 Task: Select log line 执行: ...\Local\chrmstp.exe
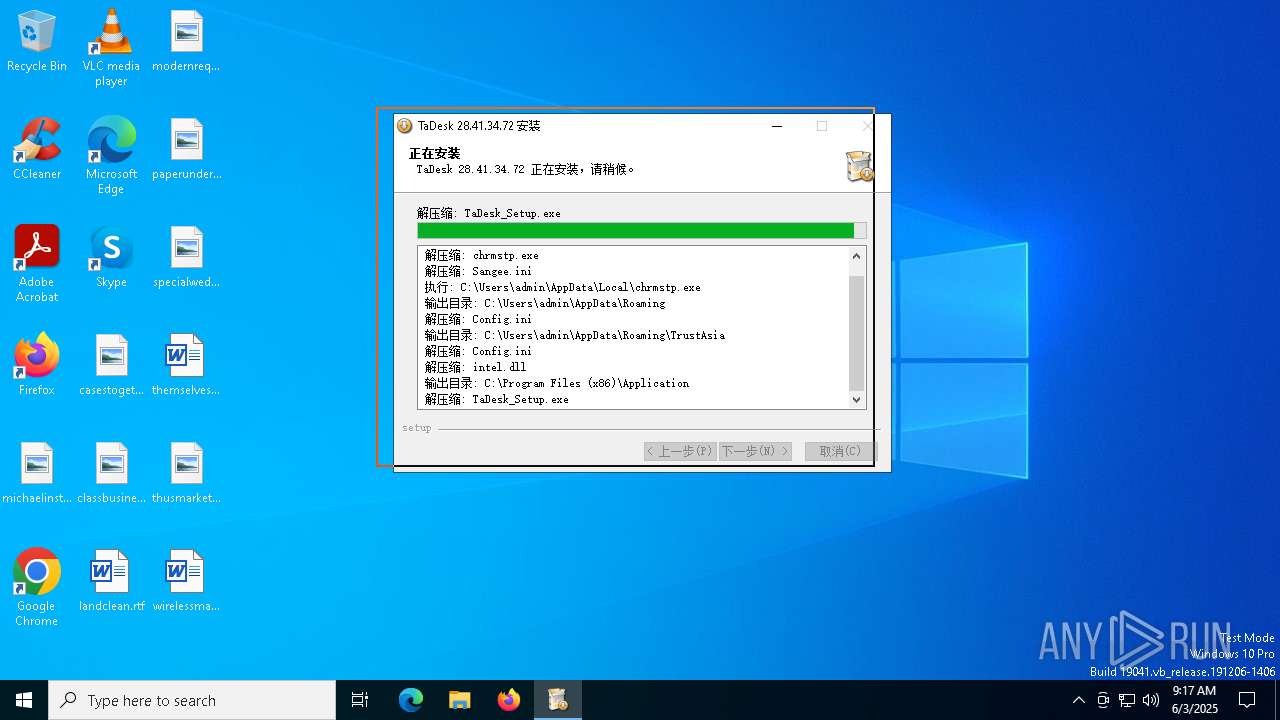(563, 287)
